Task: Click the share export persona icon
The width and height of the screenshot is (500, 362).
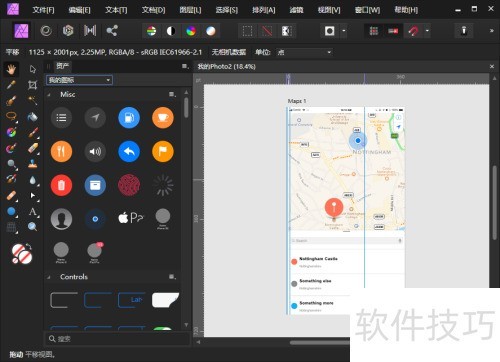Action: [x=112, y=31]
